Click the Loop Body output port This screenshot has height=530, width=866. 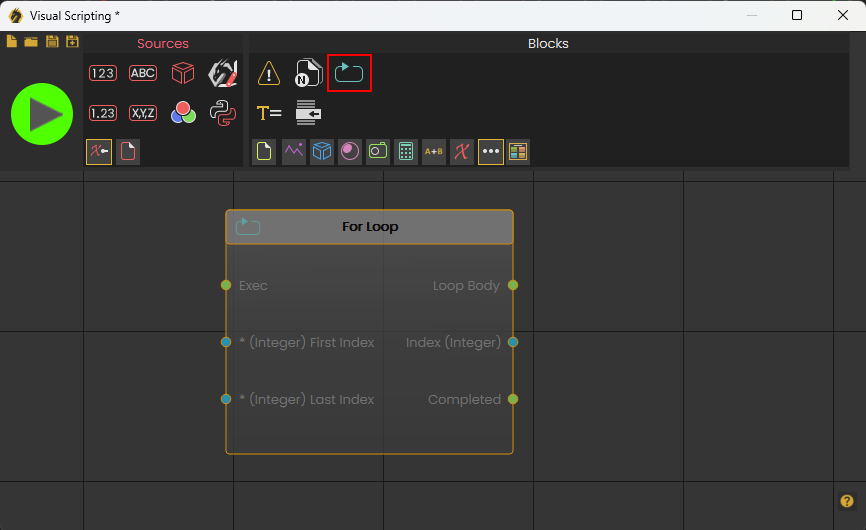tap(513, 285)
